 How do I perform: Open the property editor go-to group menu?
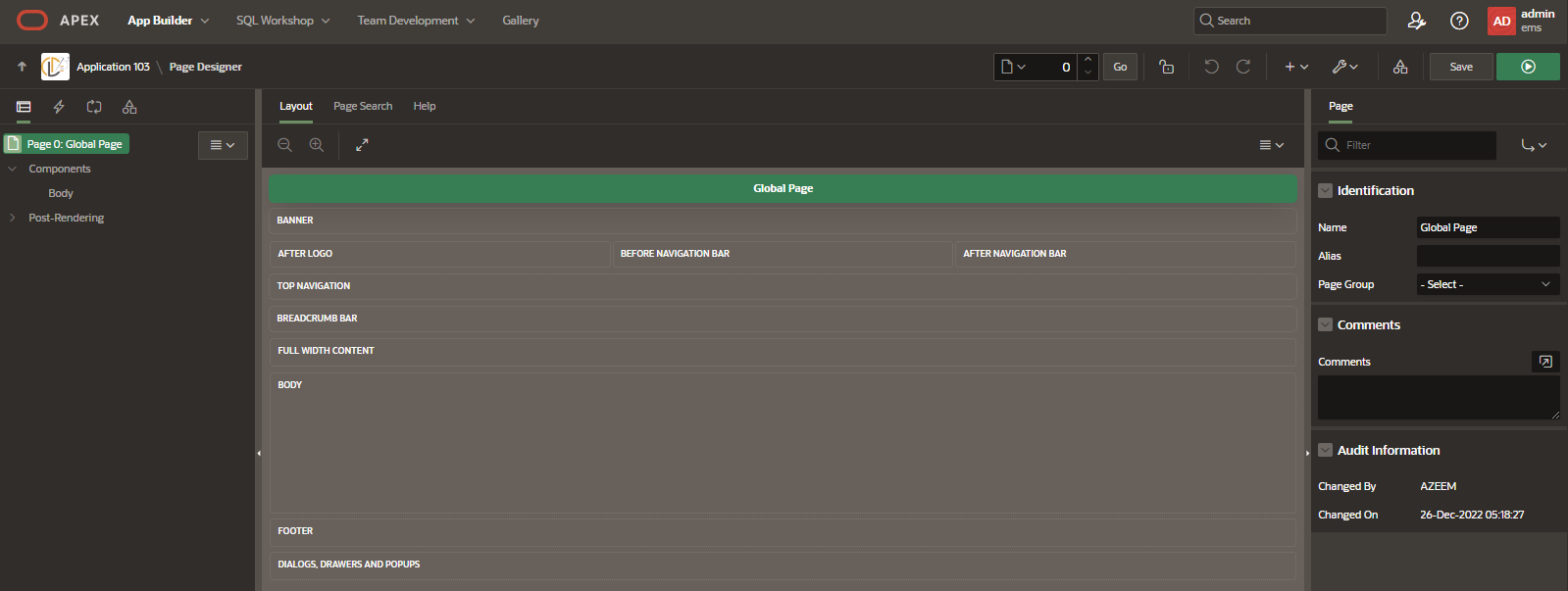click(x=1534, y=145)
